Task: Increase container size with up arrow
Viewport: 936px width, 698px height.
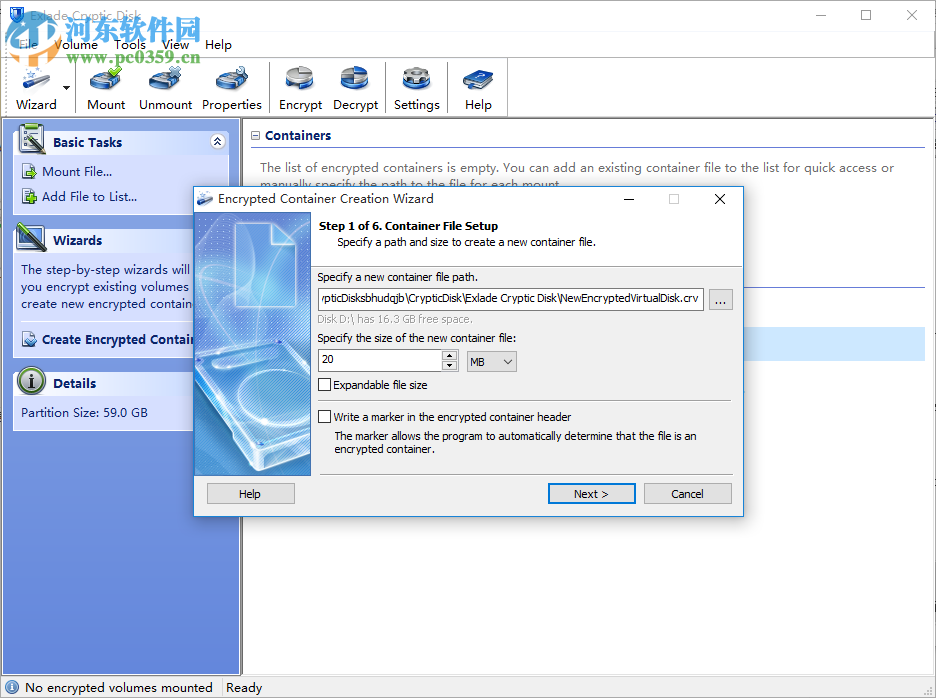Action: [x=449, y=355]
